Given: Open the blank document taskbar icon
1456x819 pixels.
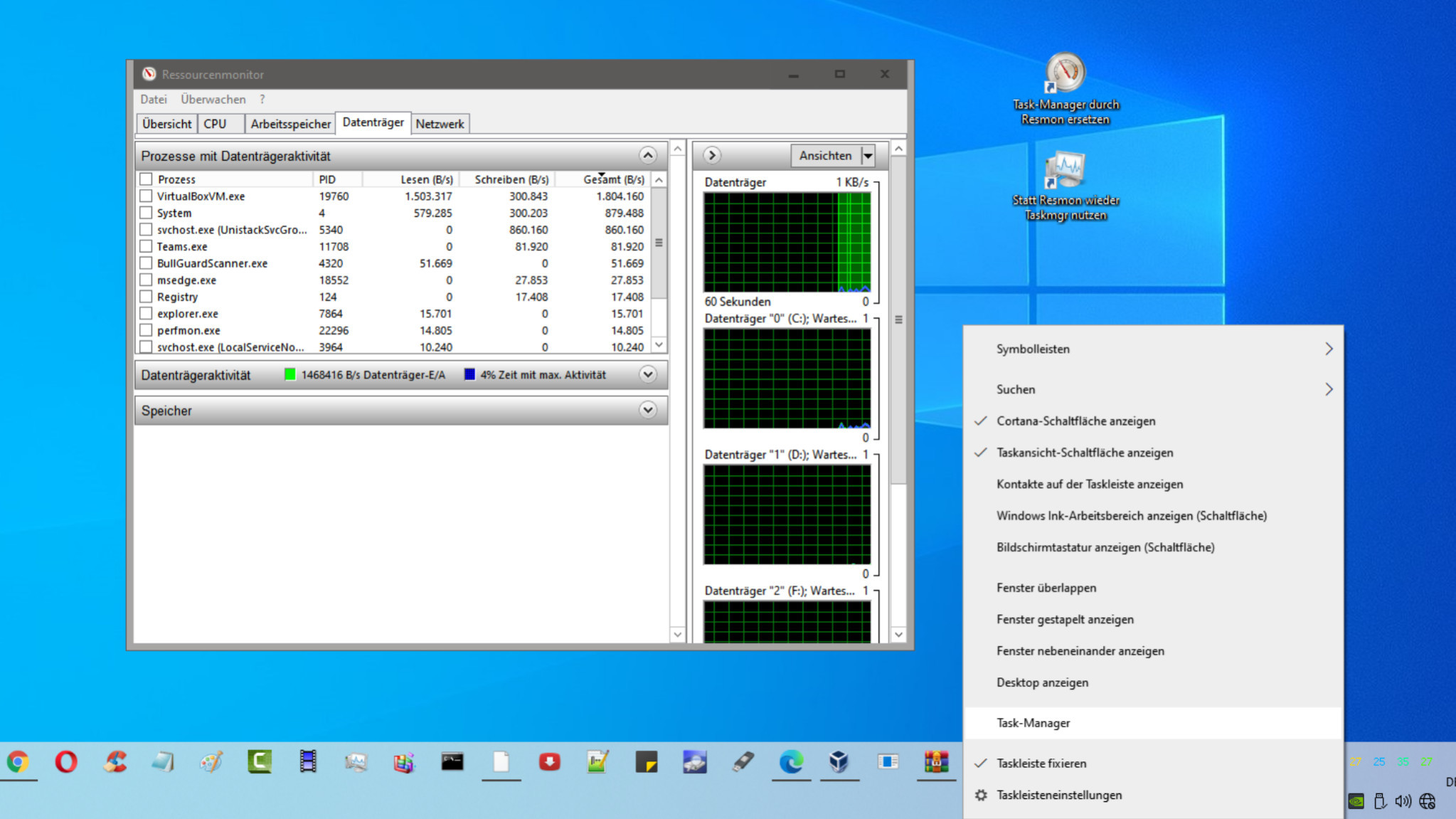Looking at the screenshot, I should coord(501,762).
